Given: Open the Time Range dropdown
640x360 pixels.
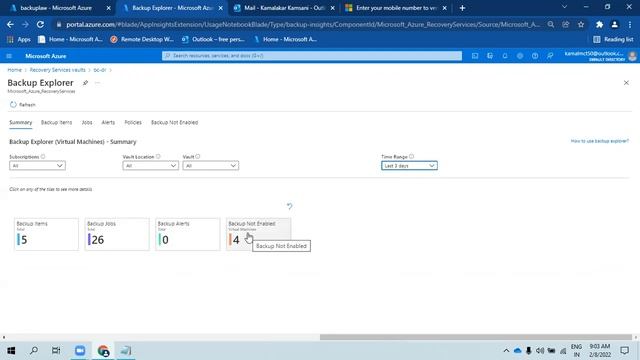Looking at the screenshot, I should pos(409,166).
